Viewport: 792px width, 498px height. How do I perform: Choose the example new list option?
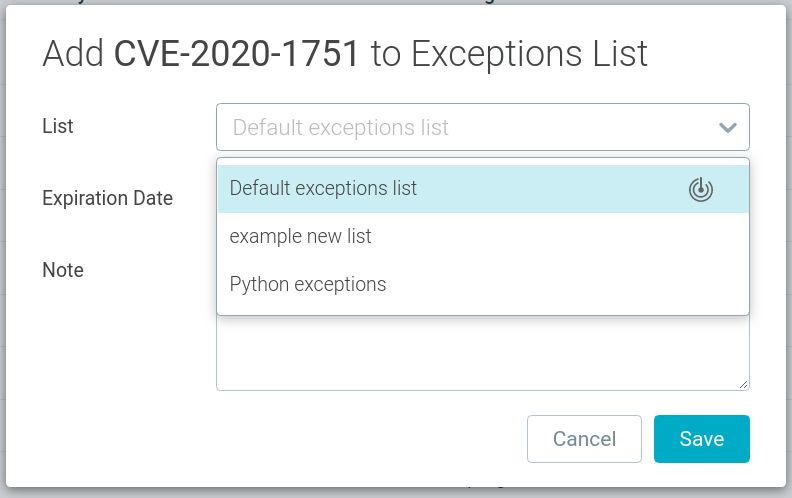click(x=483, y=236)
